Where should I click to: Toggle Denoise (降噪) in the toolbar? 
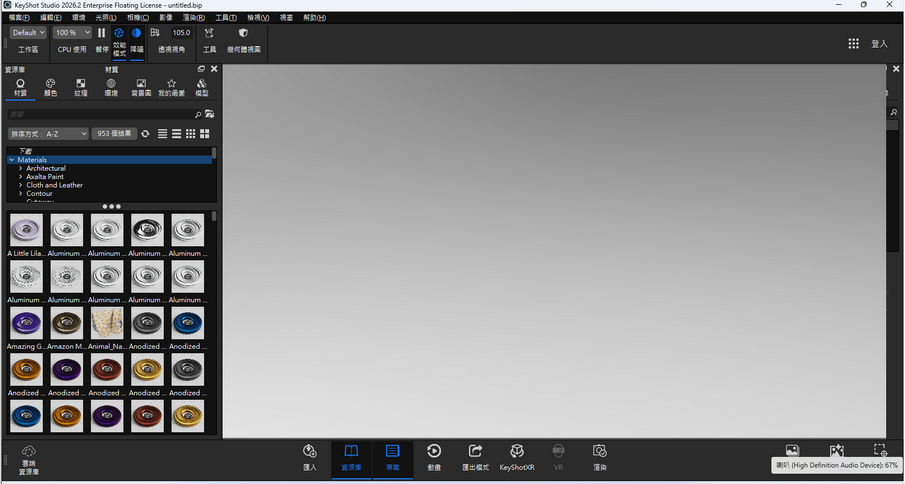click(136, 40)
